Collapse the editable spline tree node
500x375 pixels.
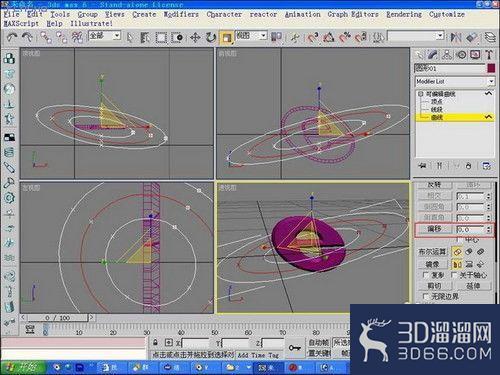pyautogui.click(x=420, y=94)
